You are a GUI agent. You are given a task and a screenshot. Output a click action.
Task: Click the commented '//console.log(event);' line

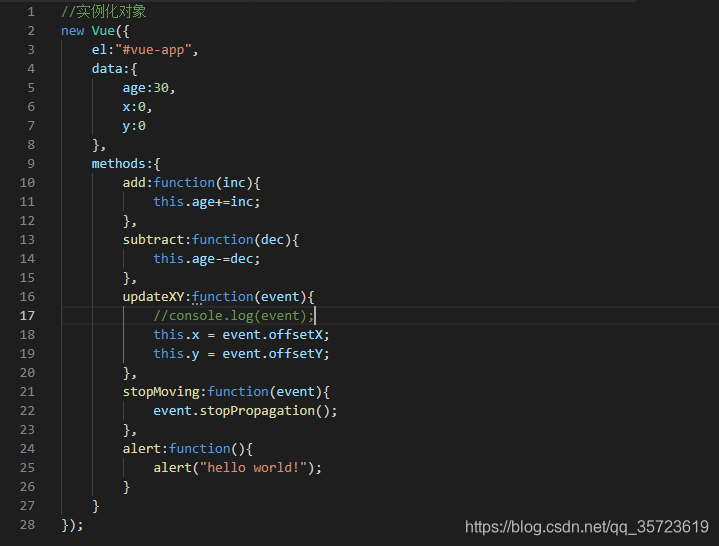[x=233, y=315]
